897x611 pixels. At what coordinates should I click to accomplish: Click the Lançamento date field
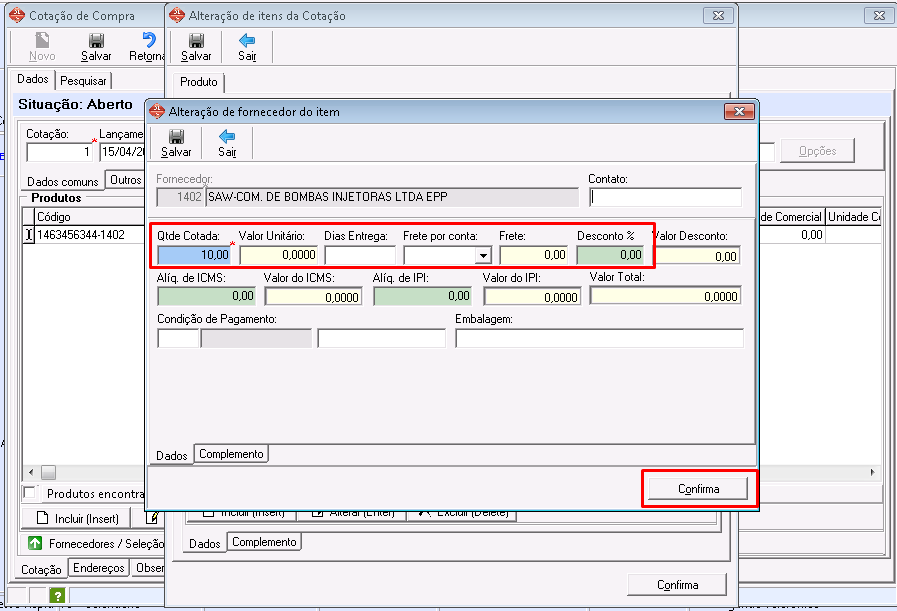point(122,152)
